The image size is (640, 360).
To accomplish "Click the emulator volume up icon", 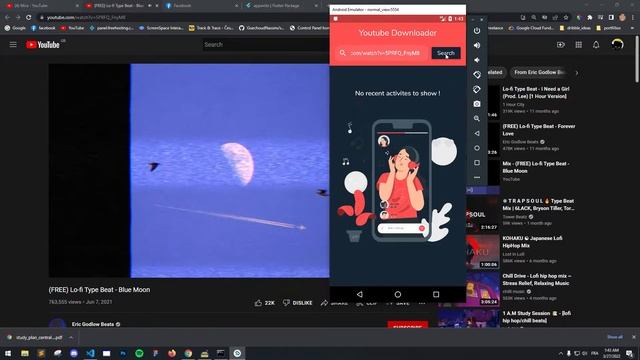I will coord(477,45).
